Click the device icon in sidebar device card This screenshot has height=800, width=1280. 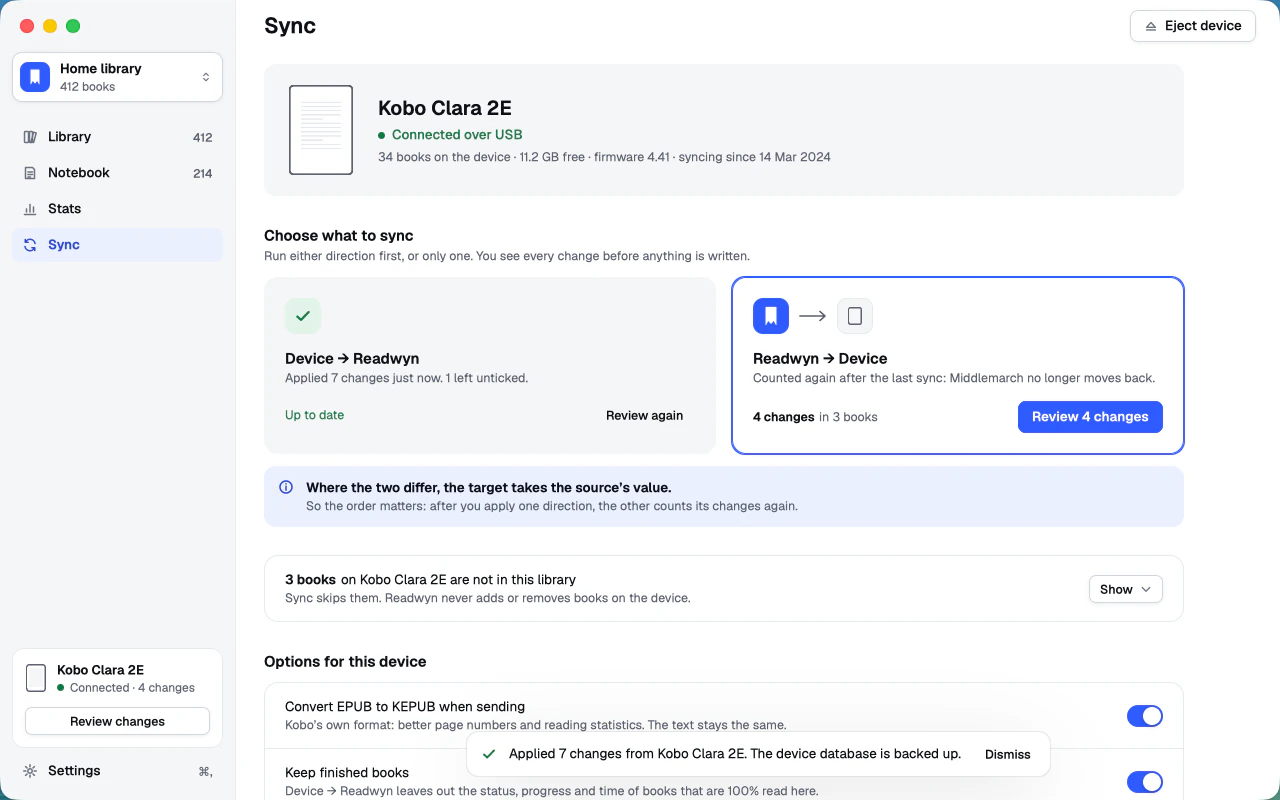click(36, 678)
